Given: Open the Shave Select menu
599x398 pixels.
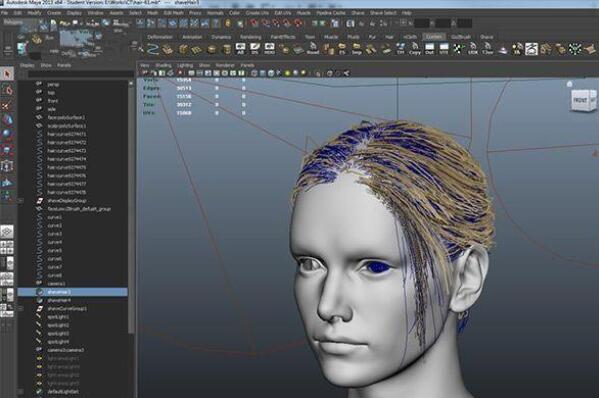Looking at the screenshot, I should [x=383, y=13].
